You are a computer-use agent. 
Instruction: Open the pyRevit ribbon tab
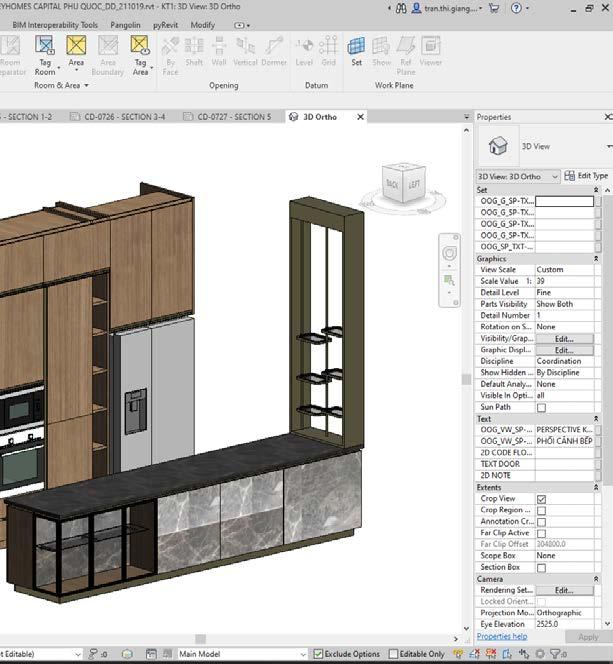tap(165, 25)
